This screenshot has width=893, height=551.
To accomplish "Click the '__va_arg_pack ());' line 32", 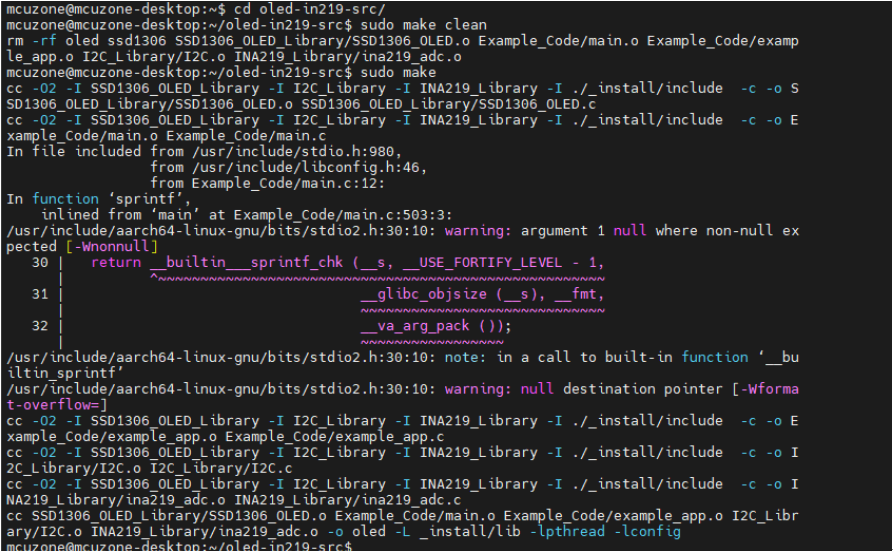I will (x=436, y=326).
